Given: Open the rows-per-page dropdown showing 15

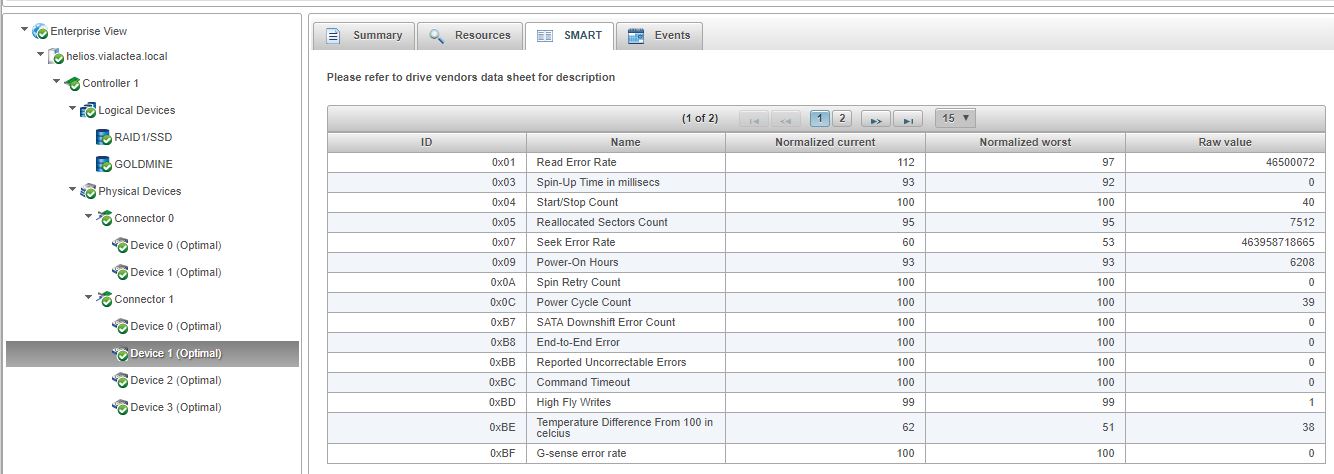Looking at the screenshot, I should (x=955, y=118).
